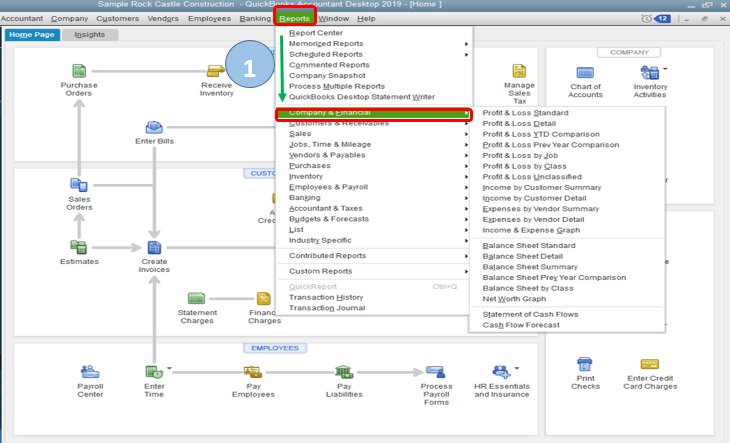
Task: Expand Sales submenu arrow
Action: pyautogui.click(x=466, y=134)
